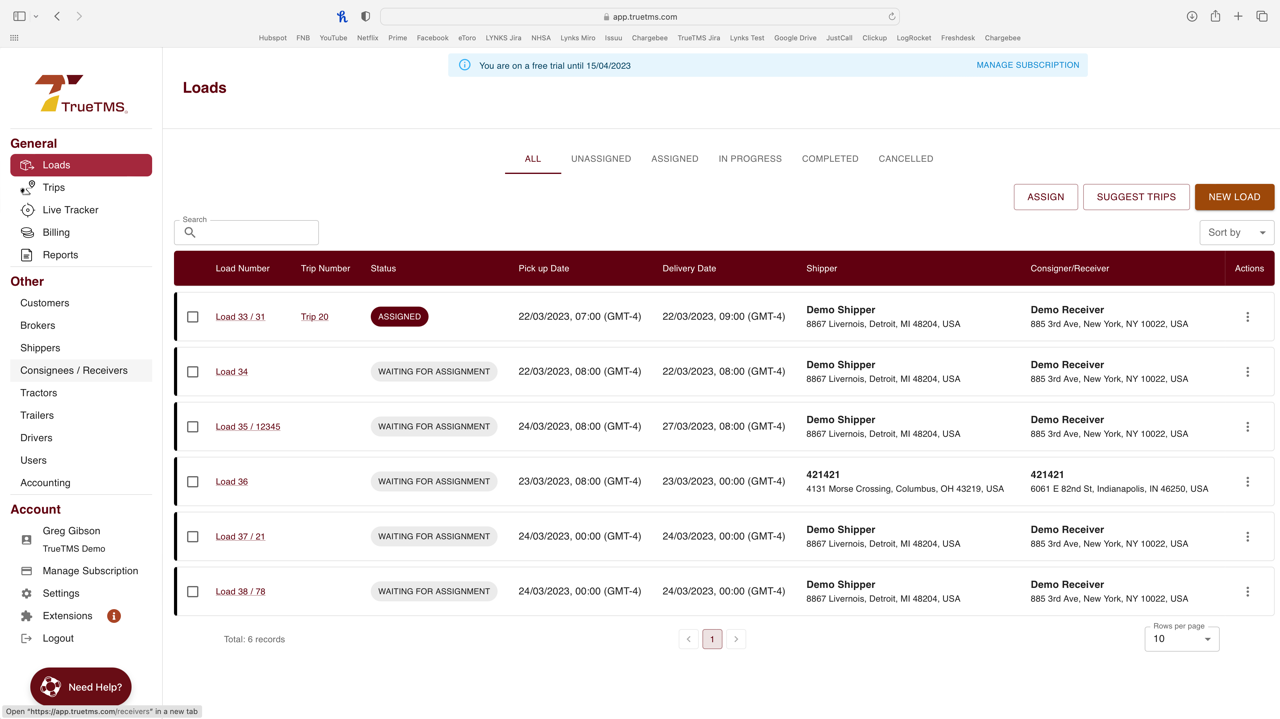Expand the Safari sidebar options chevron
Image resolution: width=1280 pixels, height=719 pixels.
pos(36,17)
